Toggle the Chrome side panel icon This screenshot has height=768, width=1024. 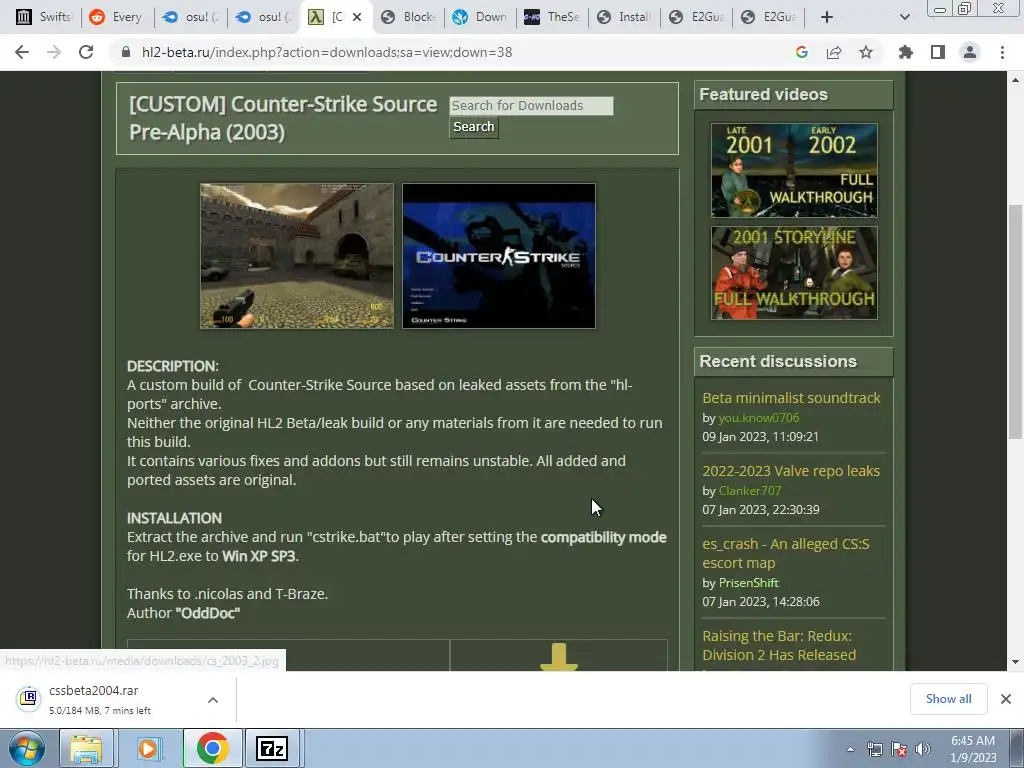click(x=938, y=52)
